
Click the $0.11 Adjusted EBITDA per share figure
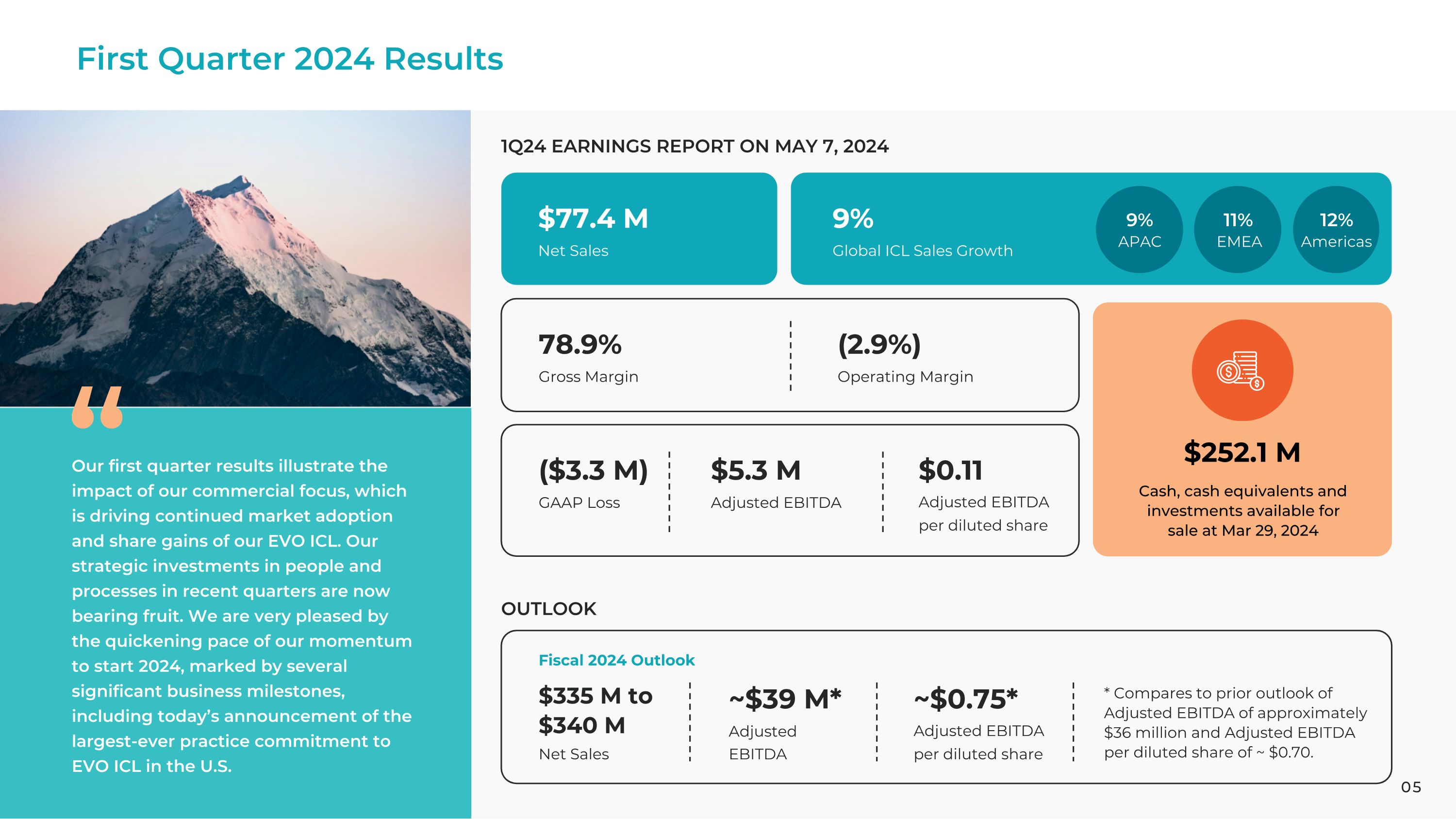click(951, 471)
